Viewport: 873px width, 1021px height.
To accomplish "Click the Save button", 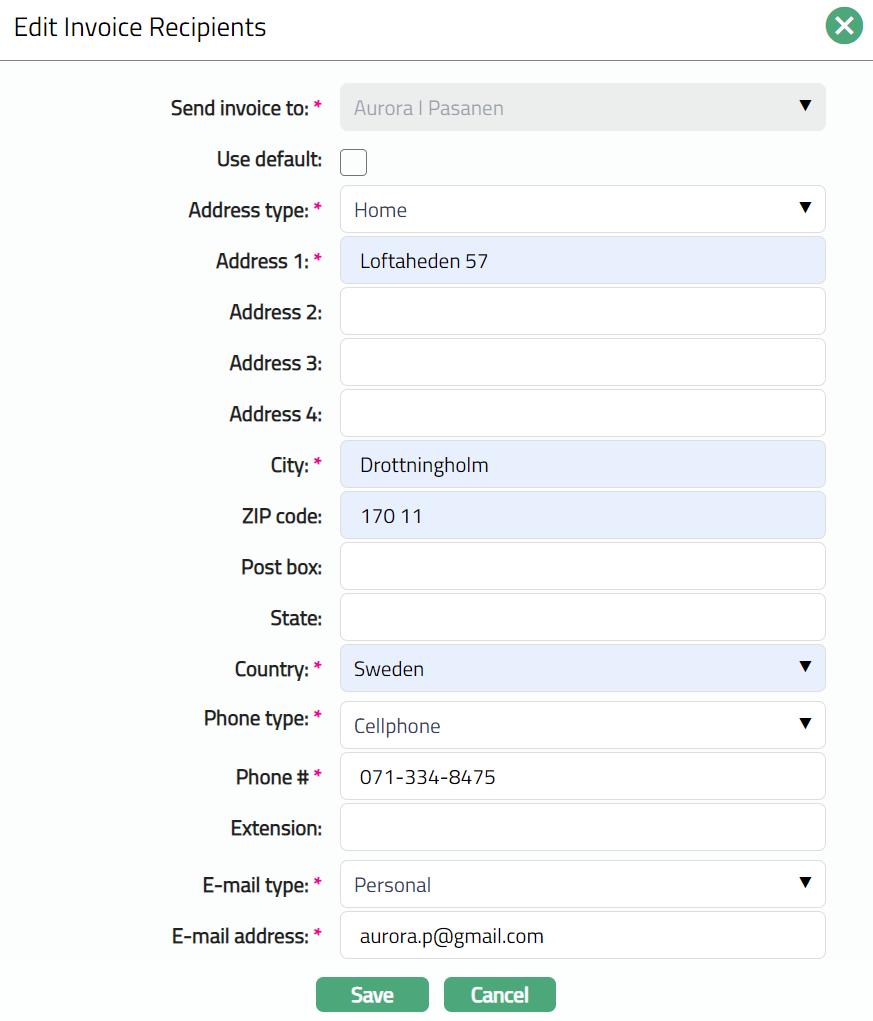I will tap(372, 995).
